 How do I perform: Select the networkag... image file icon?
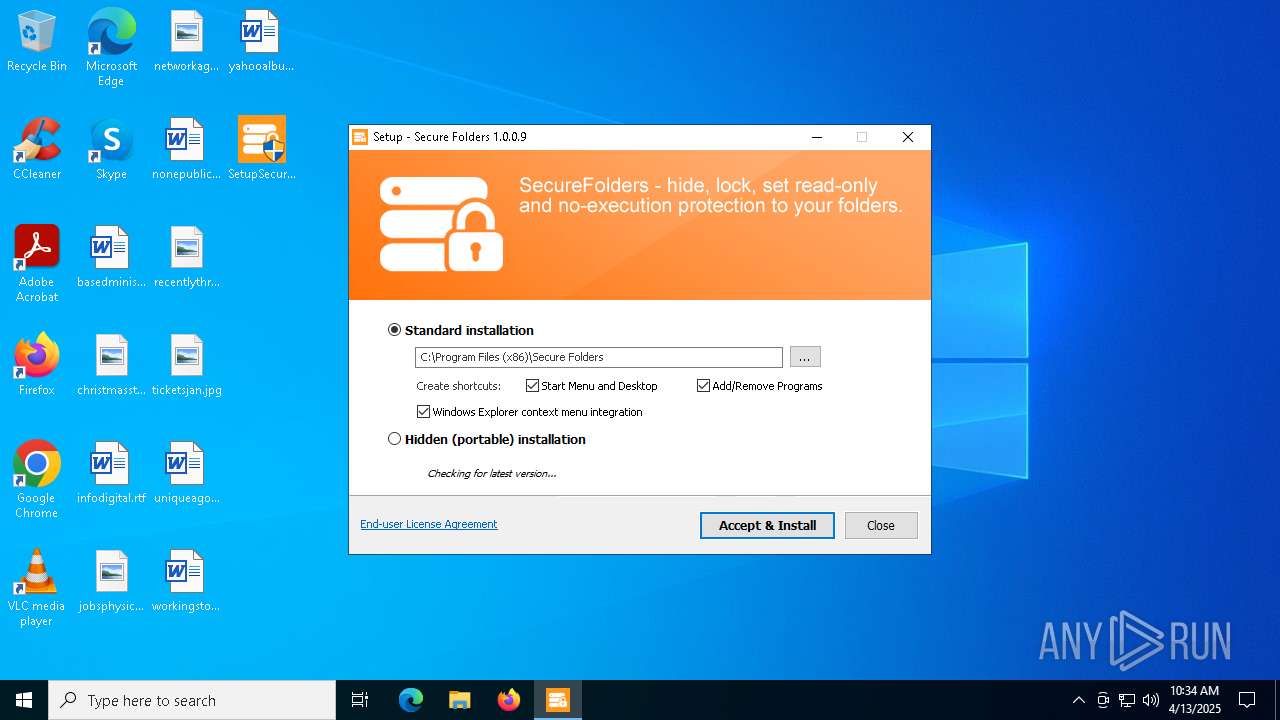click(x=186, y=42)
